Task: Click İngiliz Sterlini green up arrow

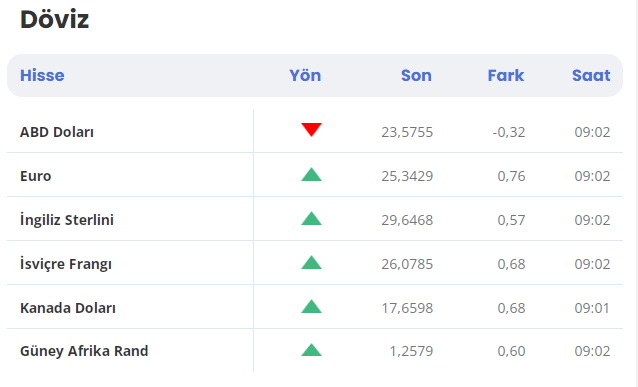Action: pyautogui.click(x=311, y=218)
